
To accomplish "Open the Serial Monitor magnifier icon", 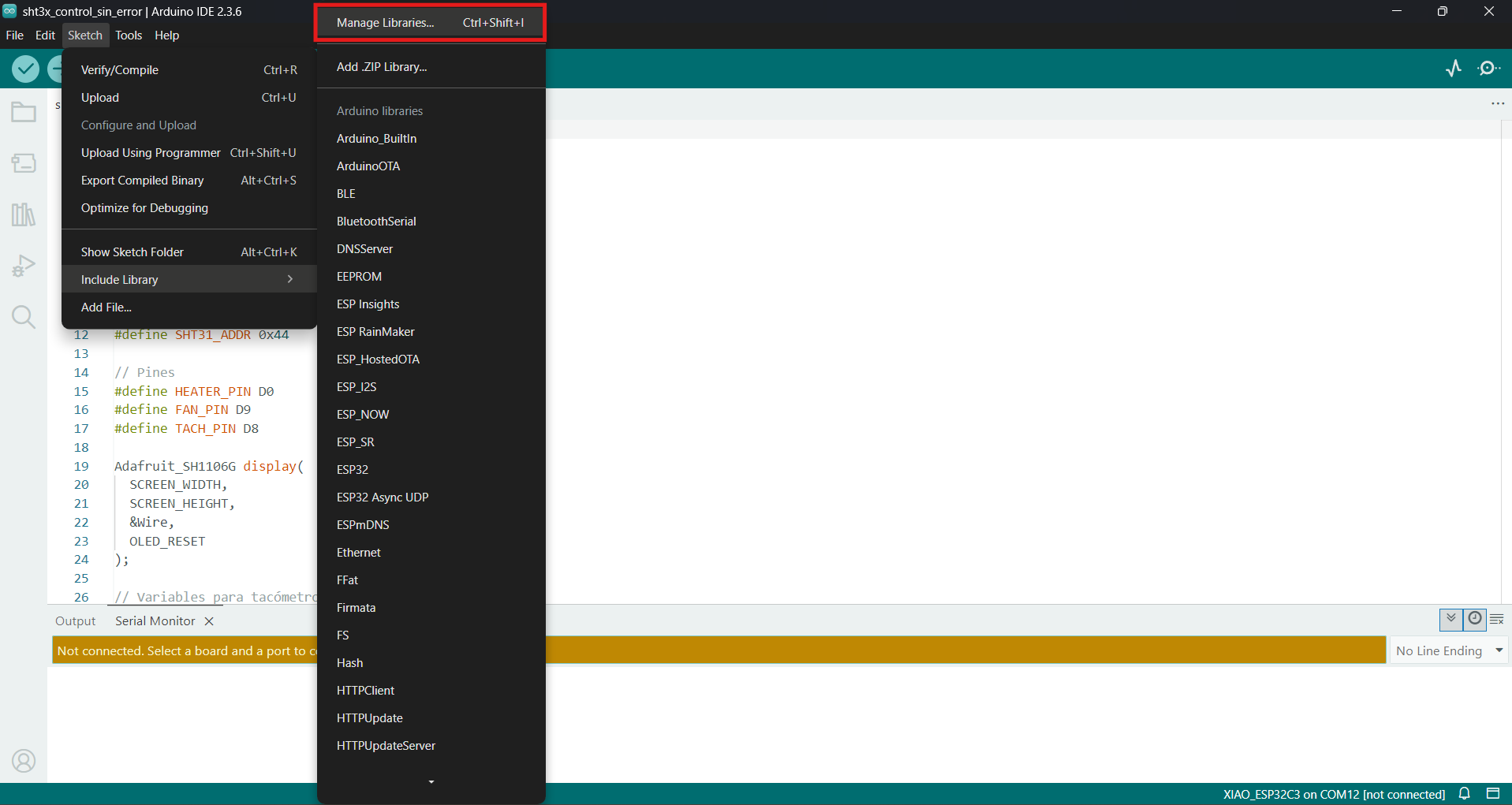I will coord(1489,69).
